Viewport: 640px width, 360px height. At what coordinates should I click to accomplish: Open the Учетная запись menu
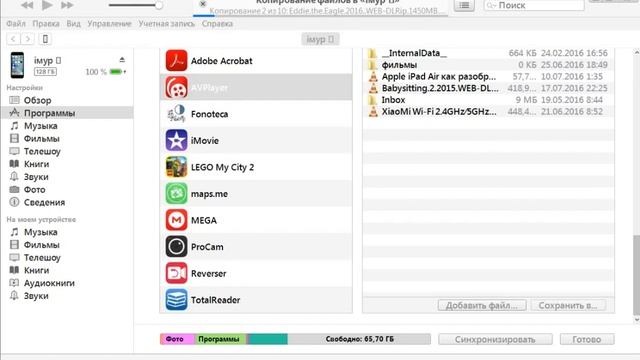[x=166, y=24]
